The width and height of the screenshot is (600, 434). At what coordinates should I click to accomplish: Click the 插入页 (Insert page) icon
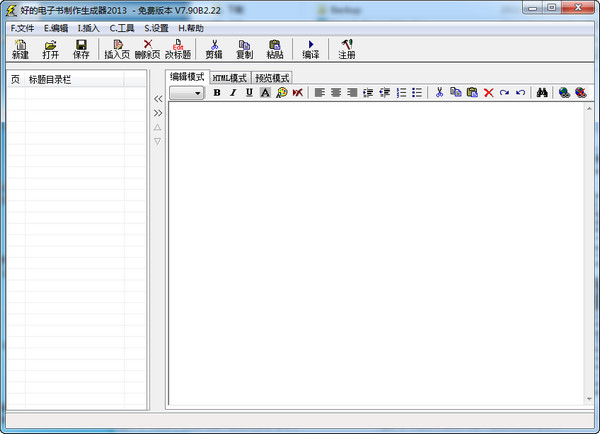tap(117, 49)
